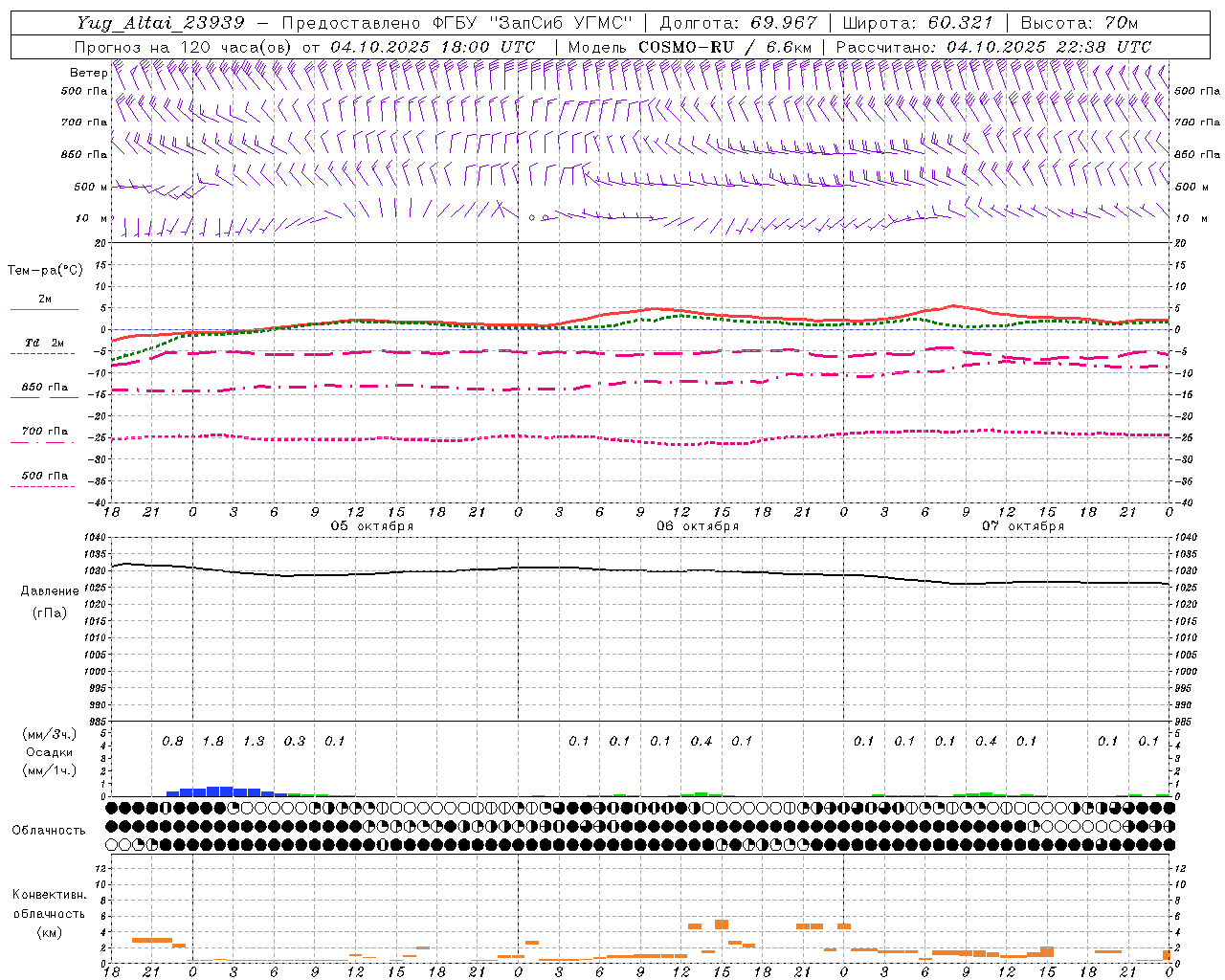Click the 0.8 precipitation value

(172, 741)
